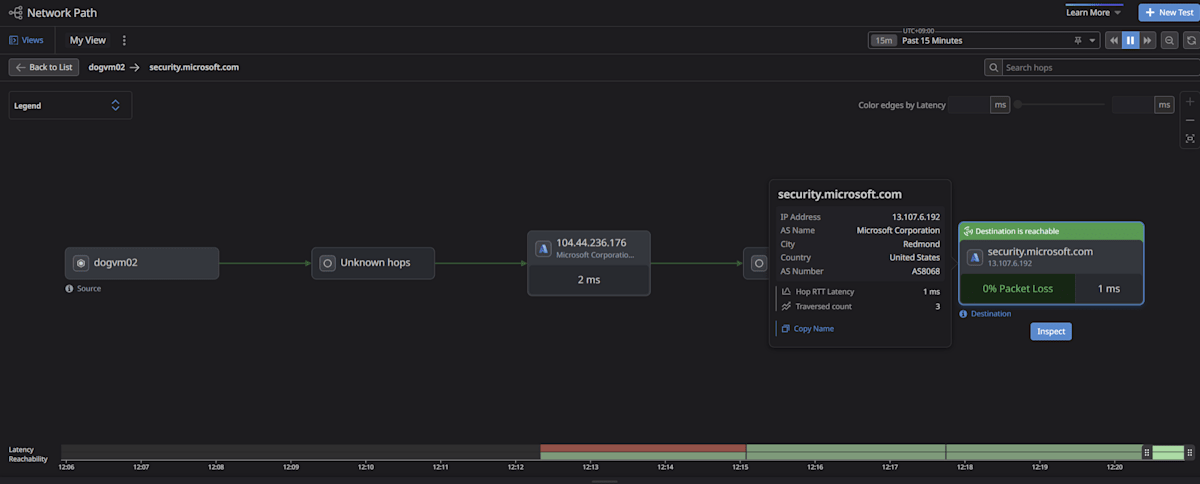
Task: Zoom in the path graph
Action: pyautogui.click(x=1190, y=102)
